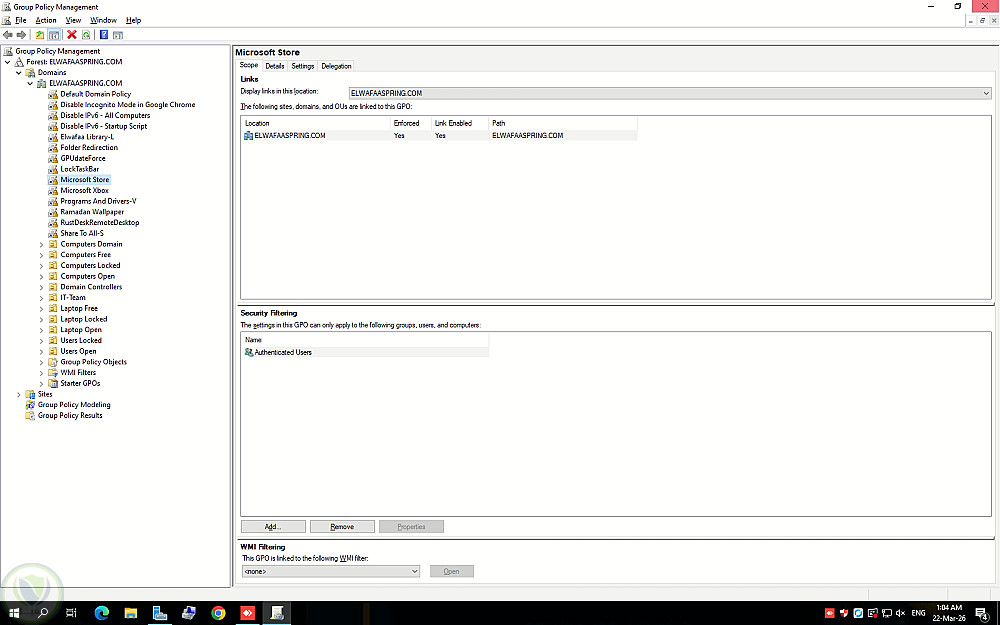Select the Laptop Open OU
1000x625 pixels.
click(81, 330)
